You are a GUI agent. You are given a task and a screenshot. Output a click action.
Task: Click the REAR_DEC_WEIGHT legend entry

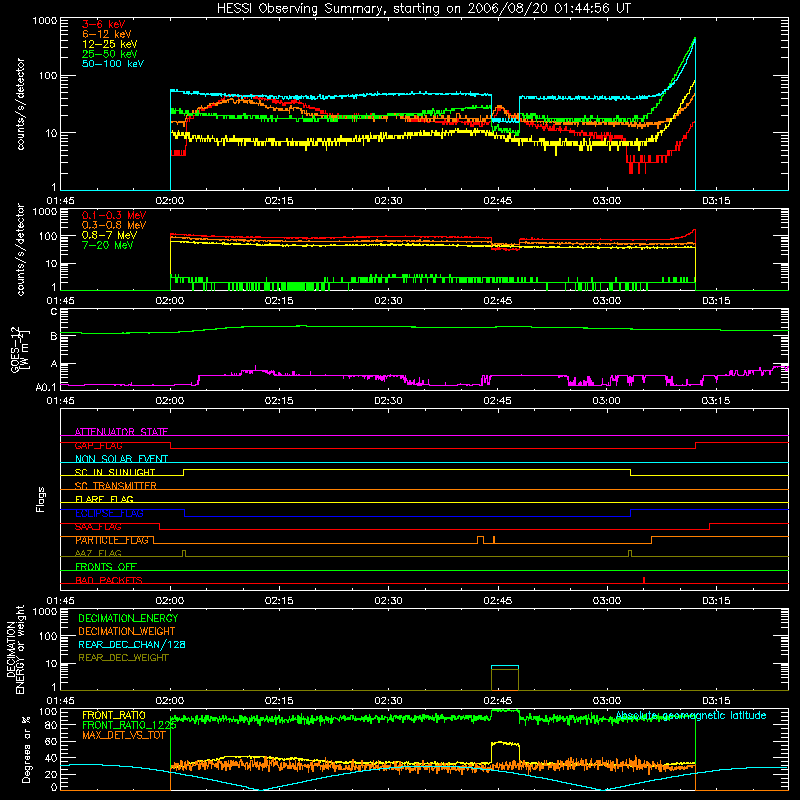123,658
